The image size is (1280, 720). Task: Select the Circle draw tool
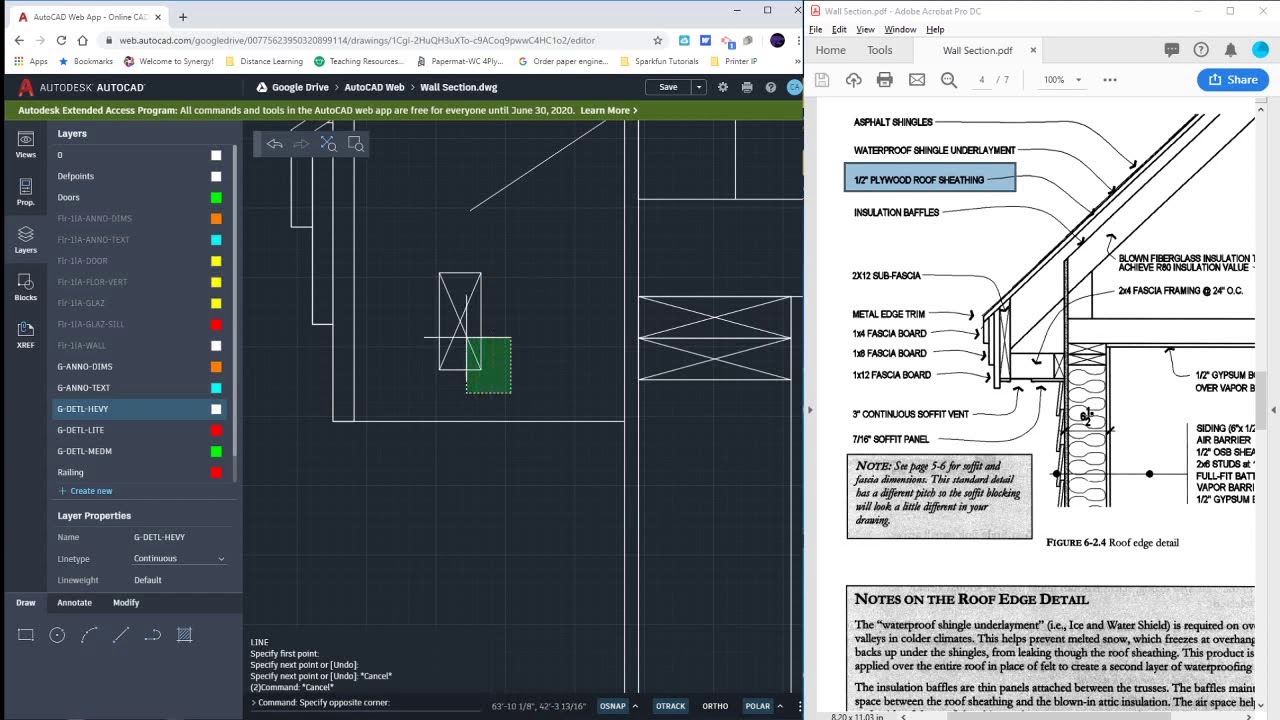(x=57, y=635)
